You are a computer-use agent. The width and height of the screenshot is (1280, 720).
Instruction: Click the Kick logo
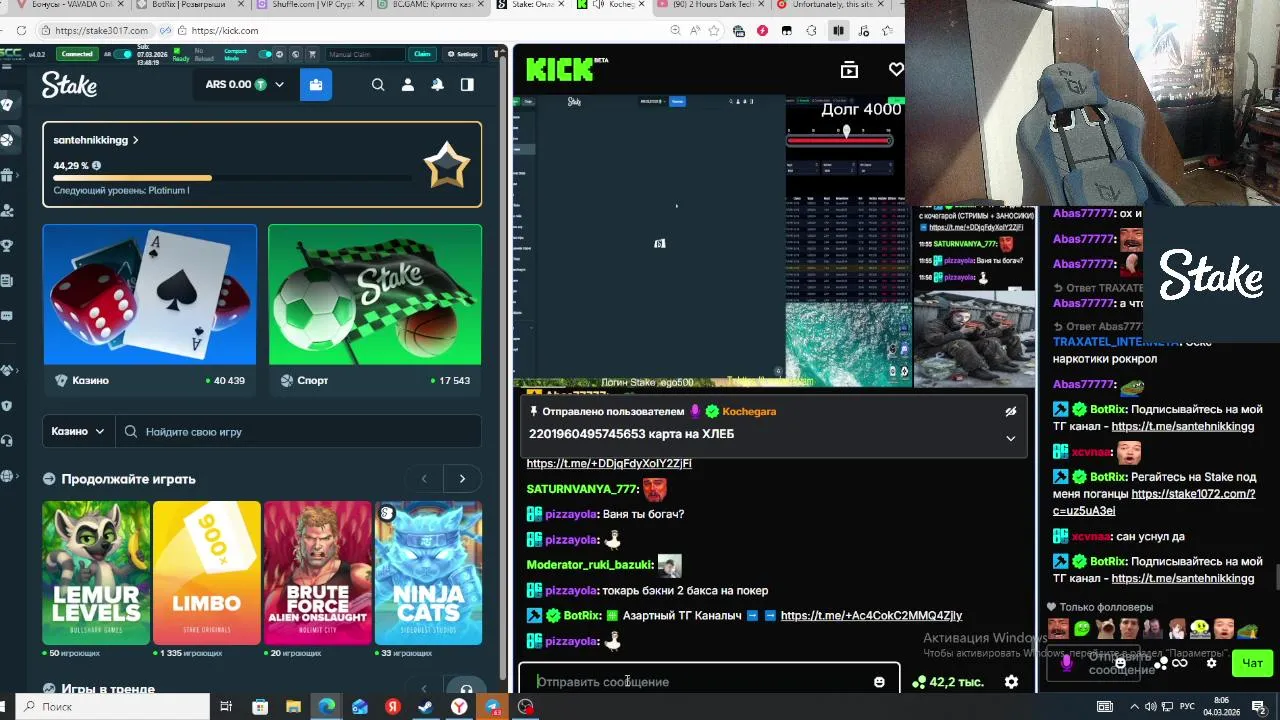pos(560,69)
